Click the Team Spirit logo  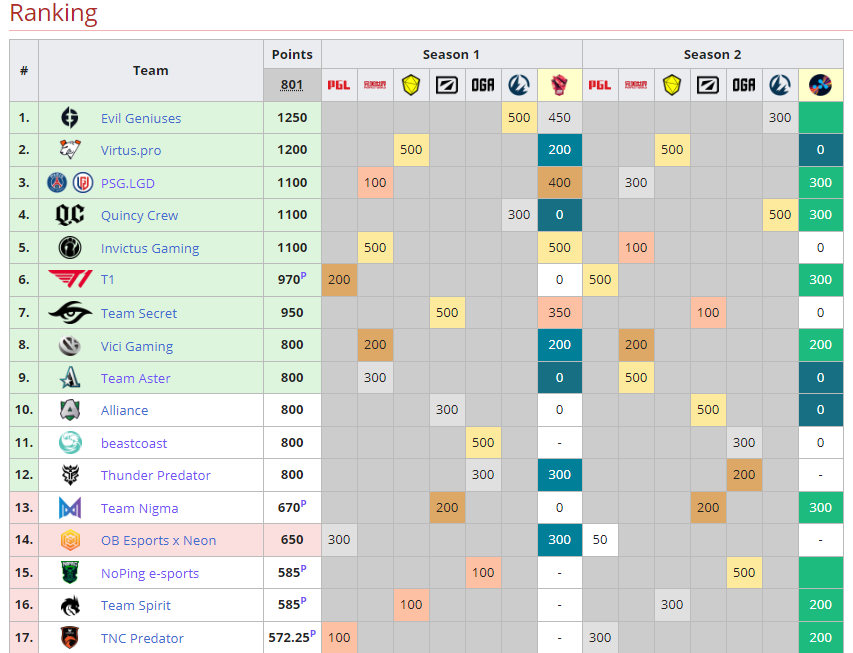70,605
